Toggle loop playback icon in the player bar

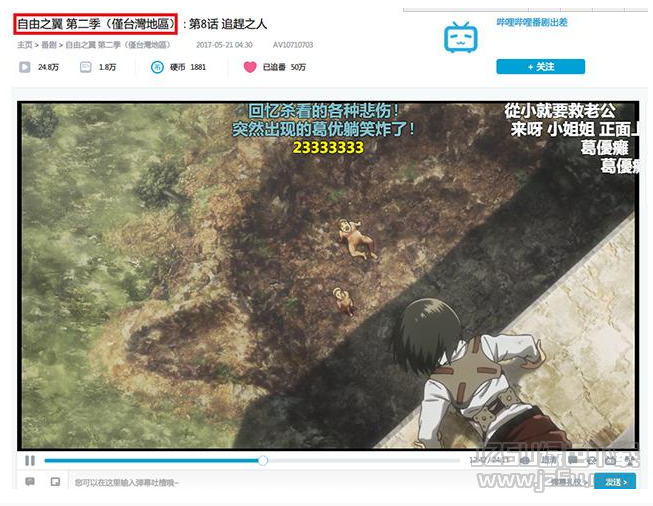click(x=592, y=460)
